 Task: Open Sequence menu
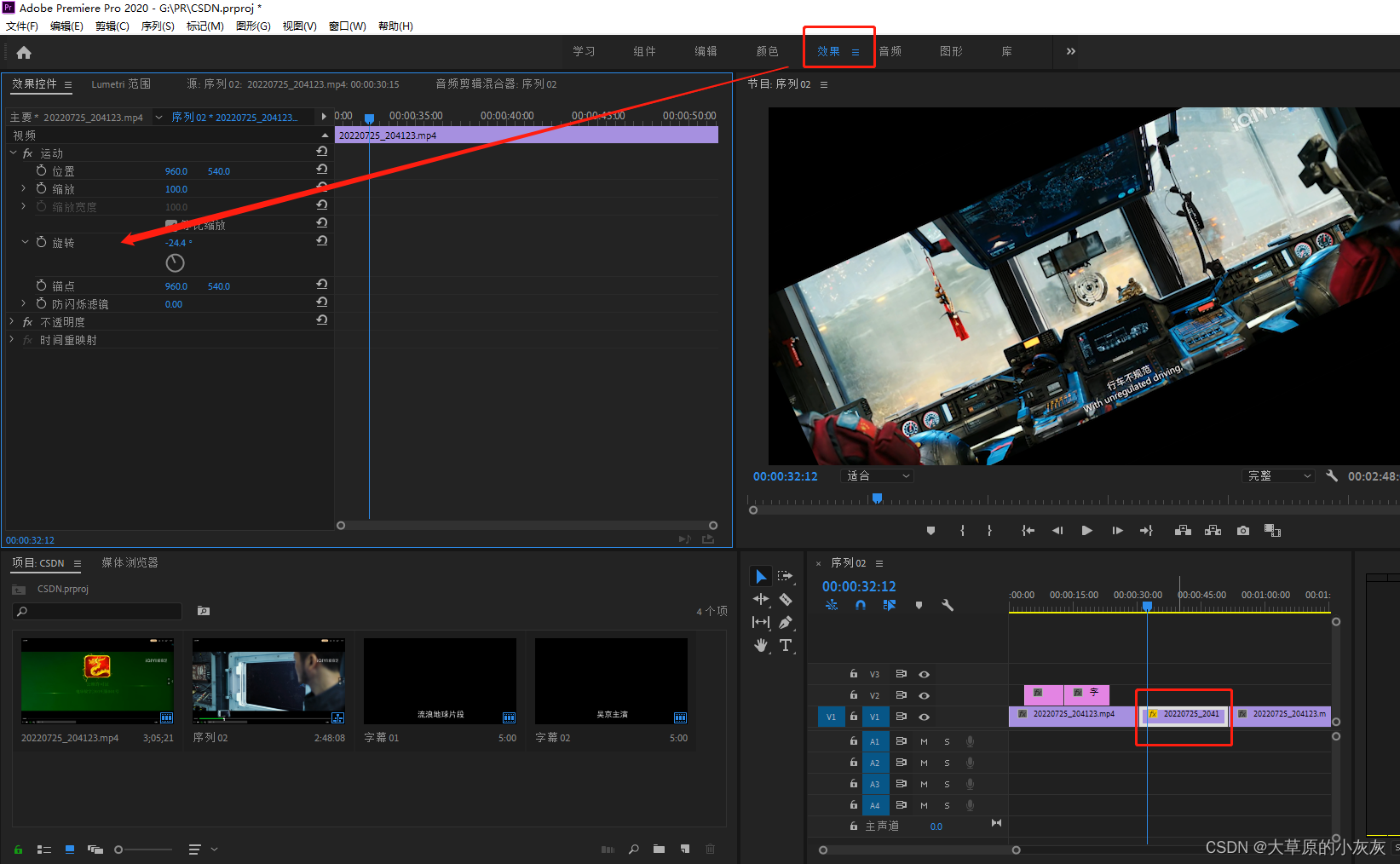click(158, 26)
